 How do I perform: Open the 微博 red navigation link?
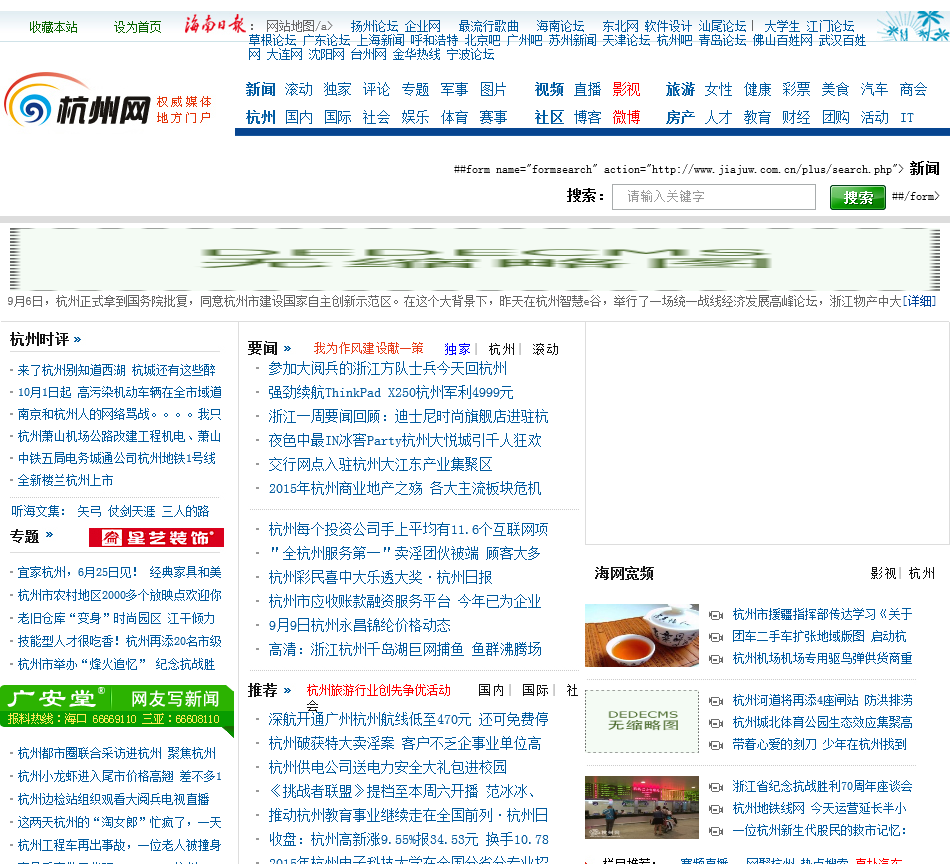click(x=626, y=118)
